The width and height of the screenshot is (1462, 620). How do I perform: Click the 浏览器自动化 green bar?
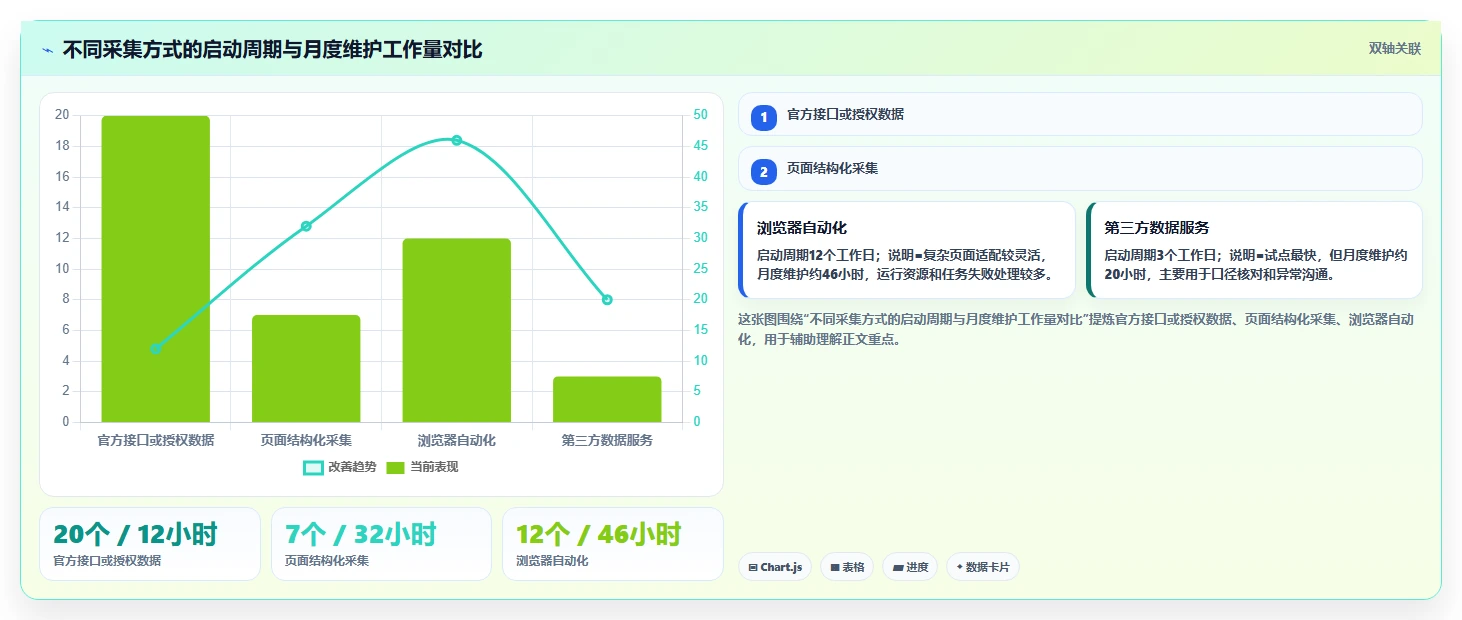457,330
